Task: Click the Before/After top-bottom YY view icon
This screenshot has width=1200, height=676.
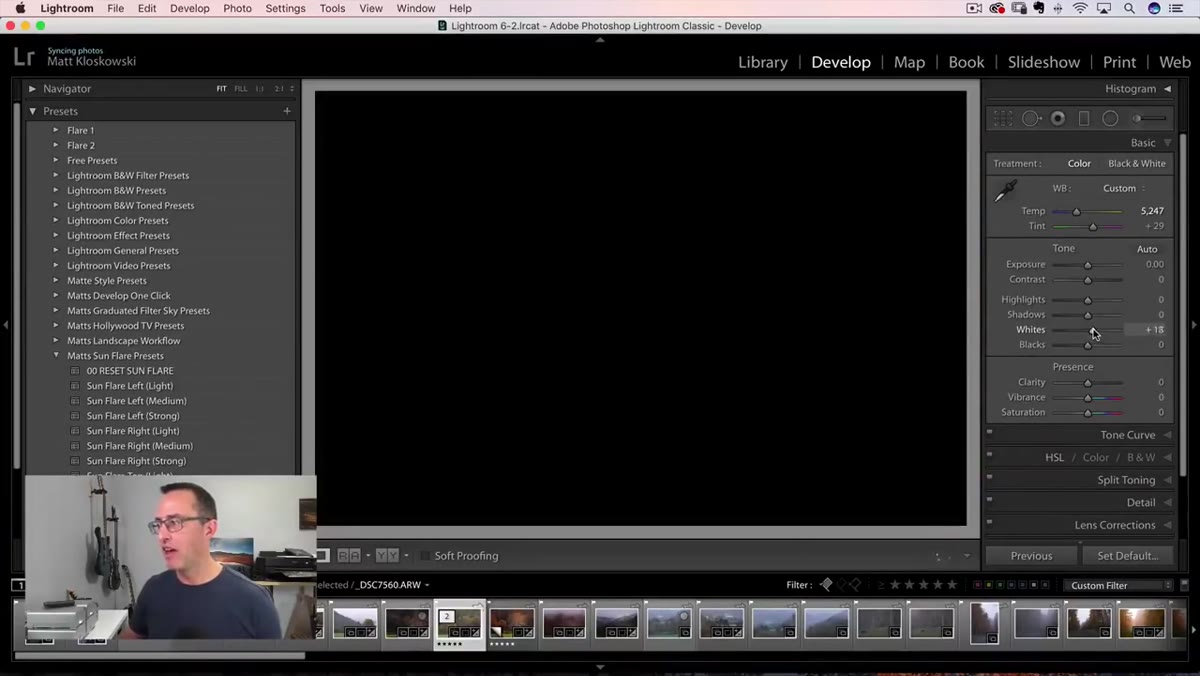Action: tap(387, 556)
